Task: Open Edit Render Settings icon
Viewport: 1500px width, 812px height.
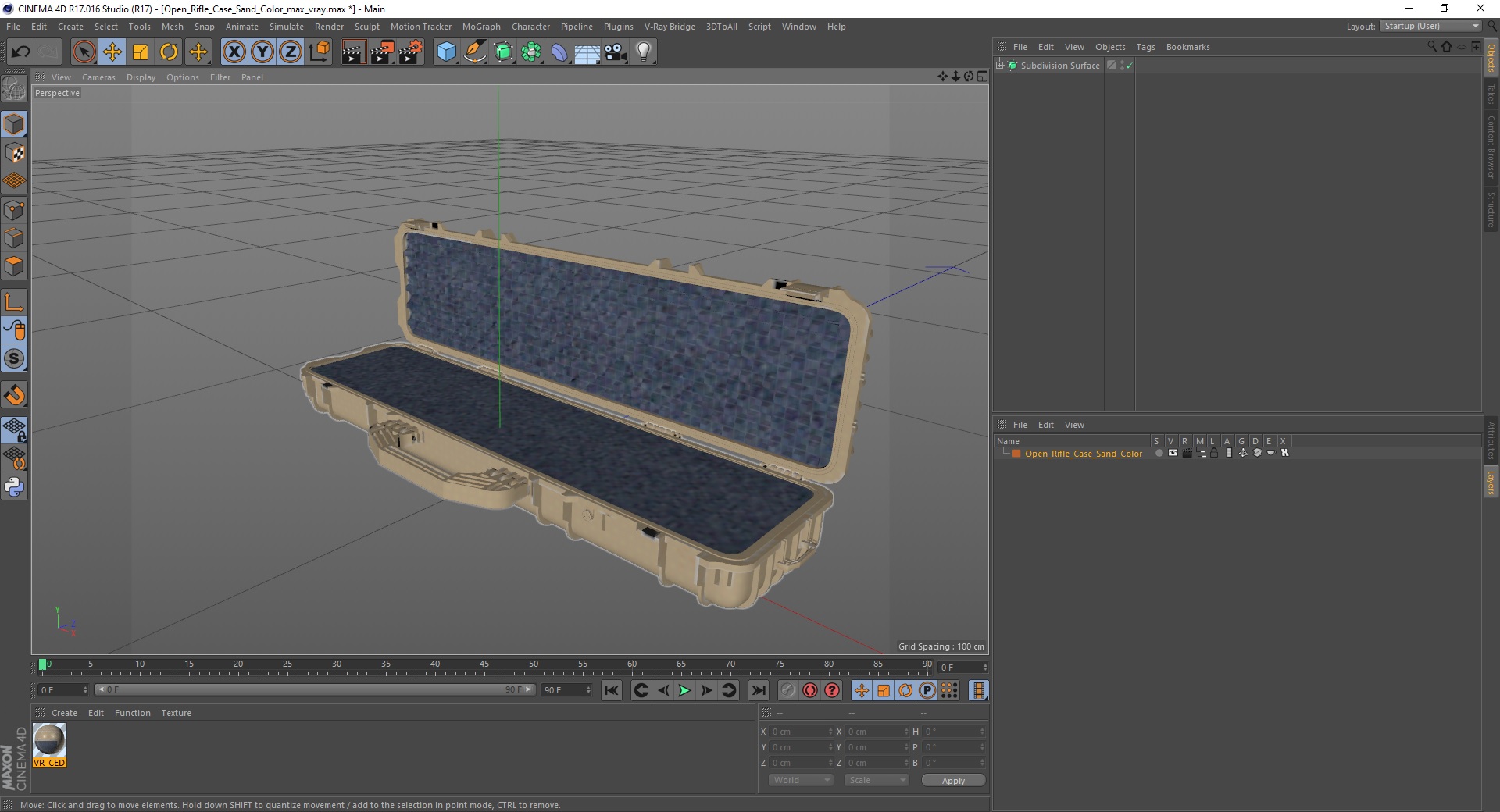Action: (411, 52)
